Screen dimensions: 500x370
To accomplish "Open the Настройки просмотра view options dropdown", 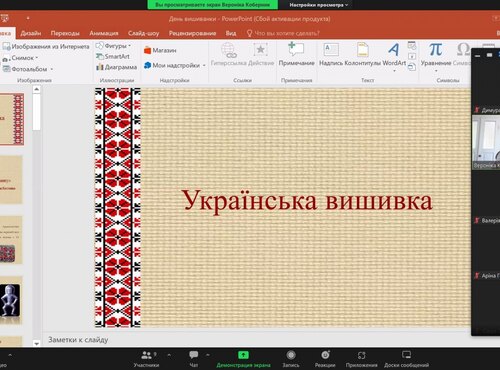I will point(318,5).
